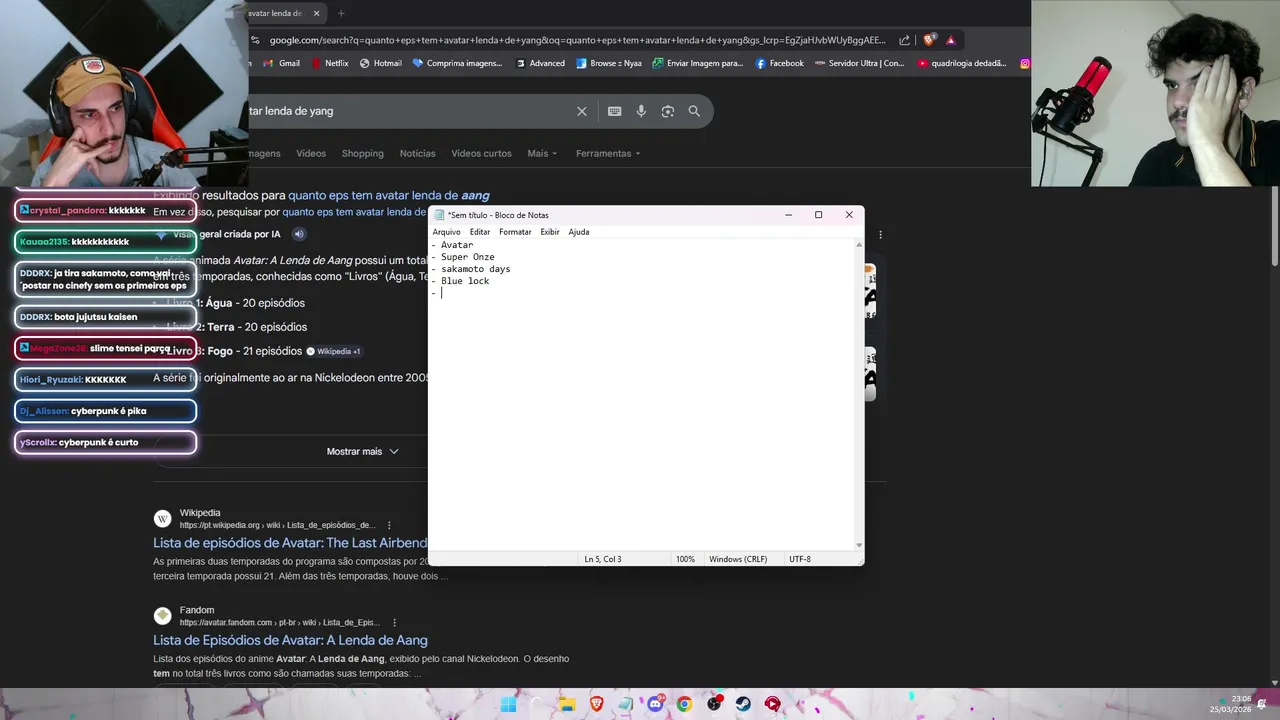
Task: Open the Brave Shields lion icon
Action: [929, 40]
